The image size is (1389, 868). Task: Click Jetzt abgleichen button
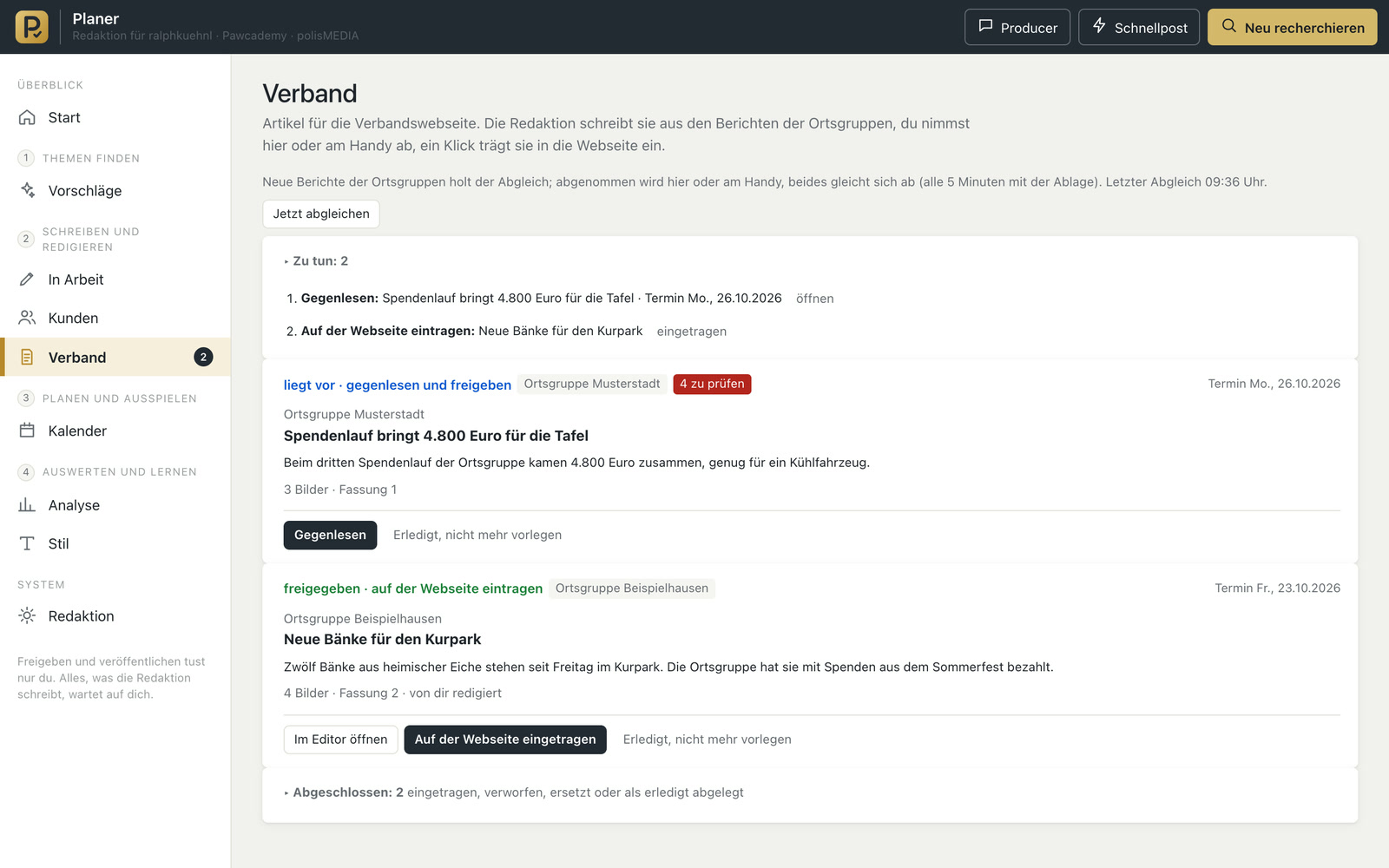point(321,214)
